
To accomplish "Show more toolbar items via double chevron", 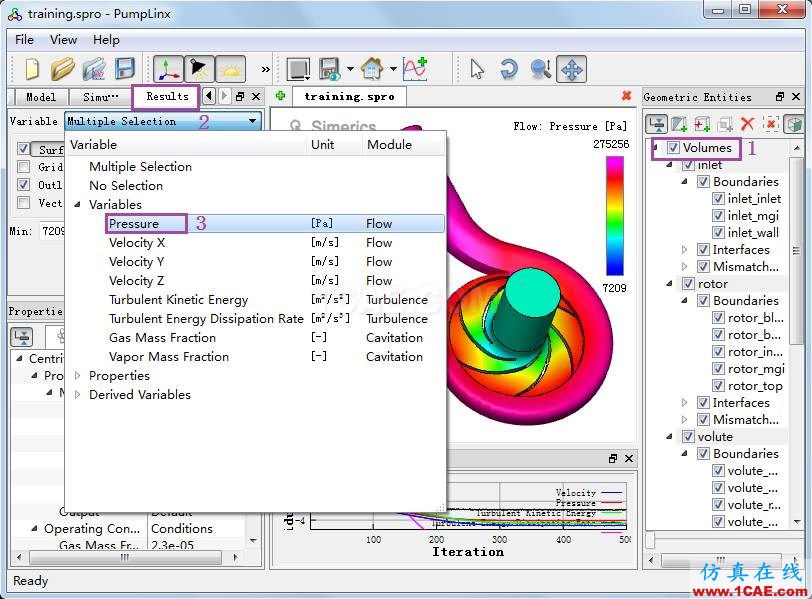I will pos(266,69).
